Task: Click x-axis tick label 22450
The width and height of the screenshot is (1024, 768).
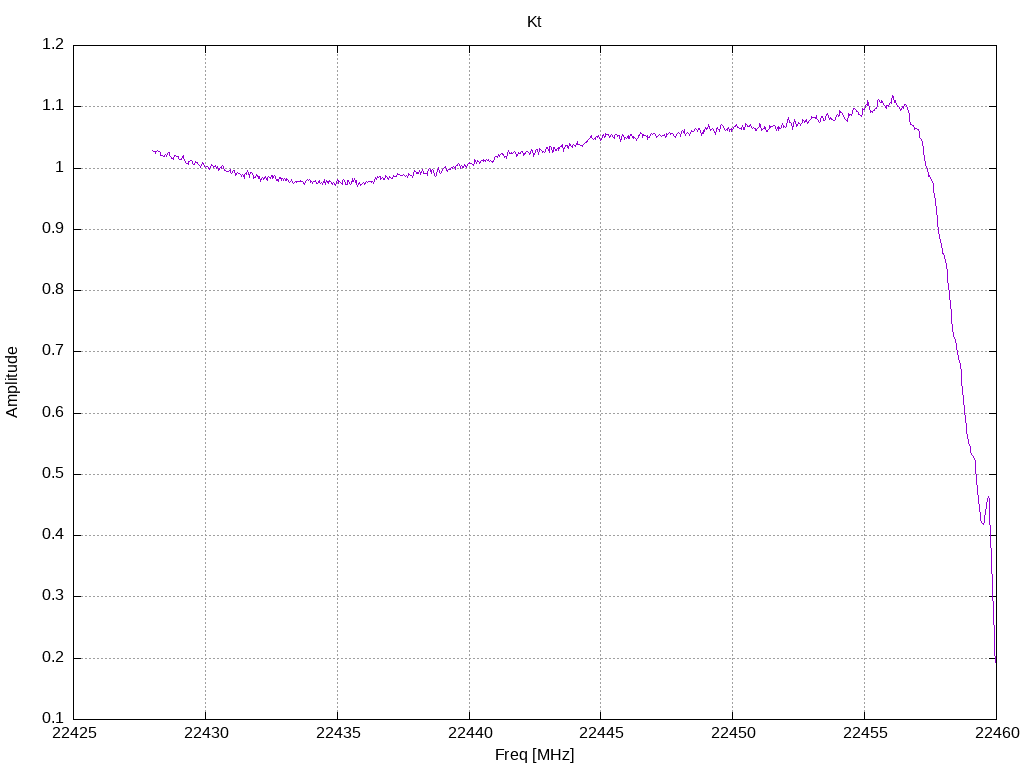Action: tap(733, 733)
